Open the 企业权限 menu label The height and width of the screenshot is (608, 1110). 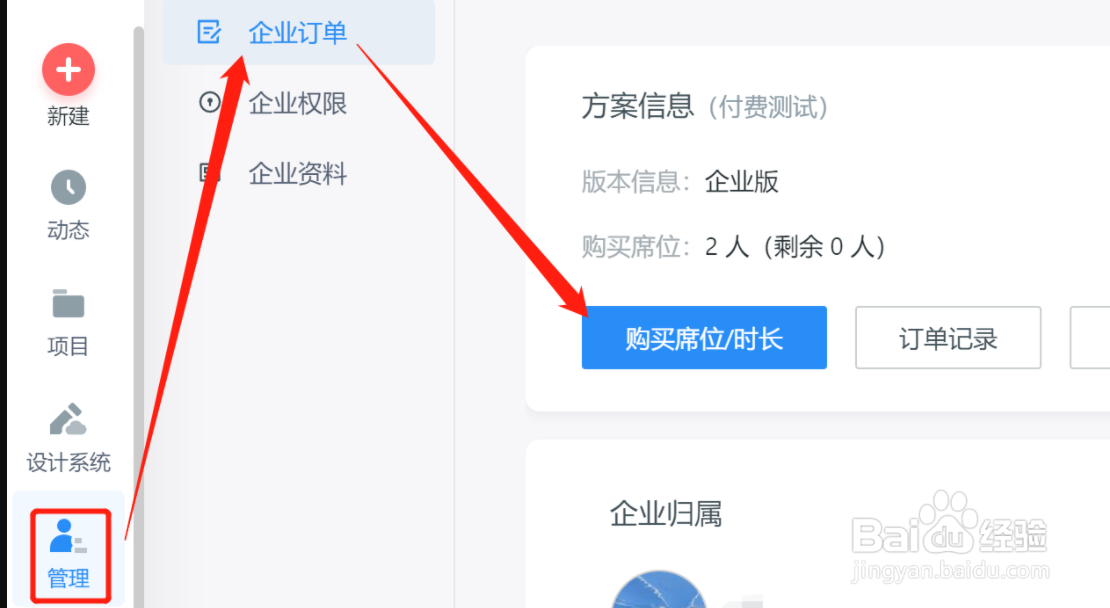tap(297, 103)
